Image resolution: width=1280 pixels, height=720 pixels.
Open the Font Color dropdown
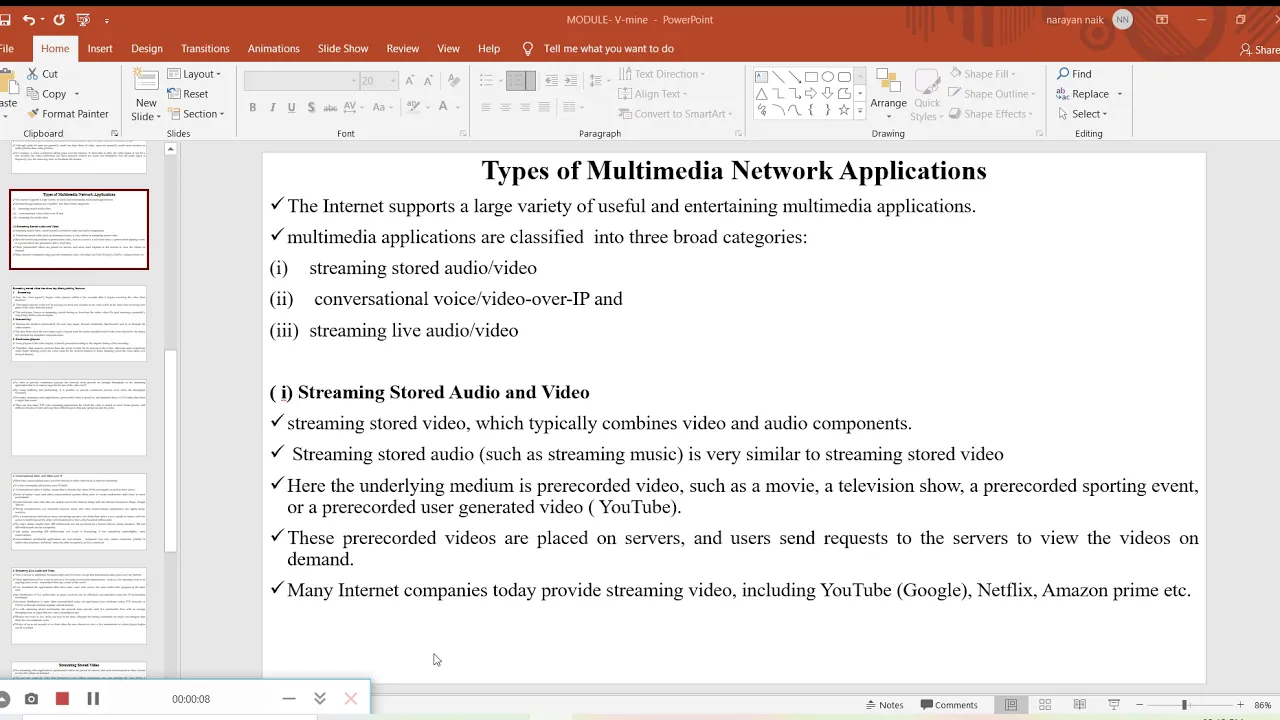(x=460, y=107)
